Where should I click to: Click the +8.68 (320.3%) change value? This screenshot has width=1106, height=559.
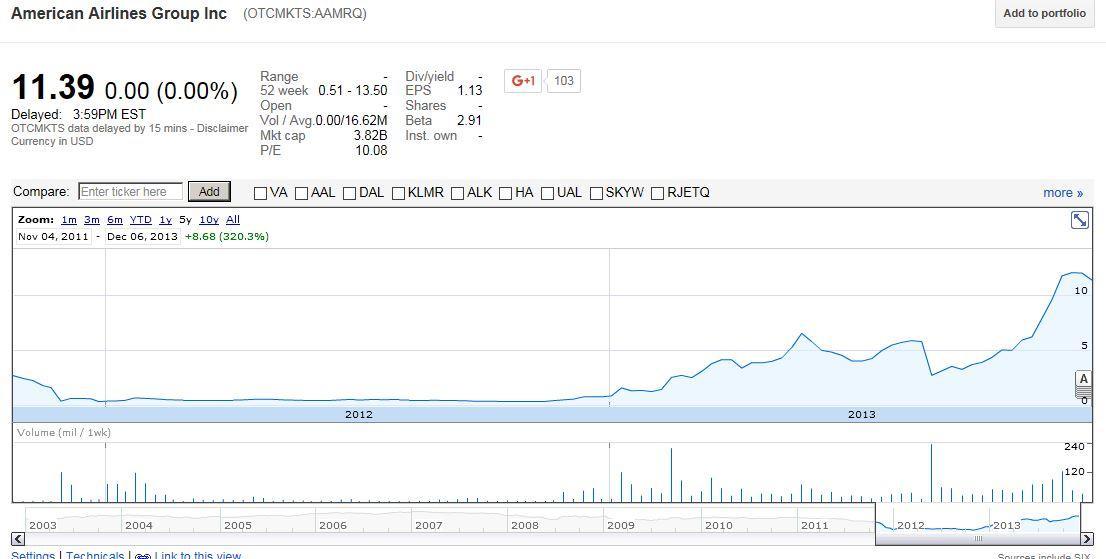click(x=226, y=236)
